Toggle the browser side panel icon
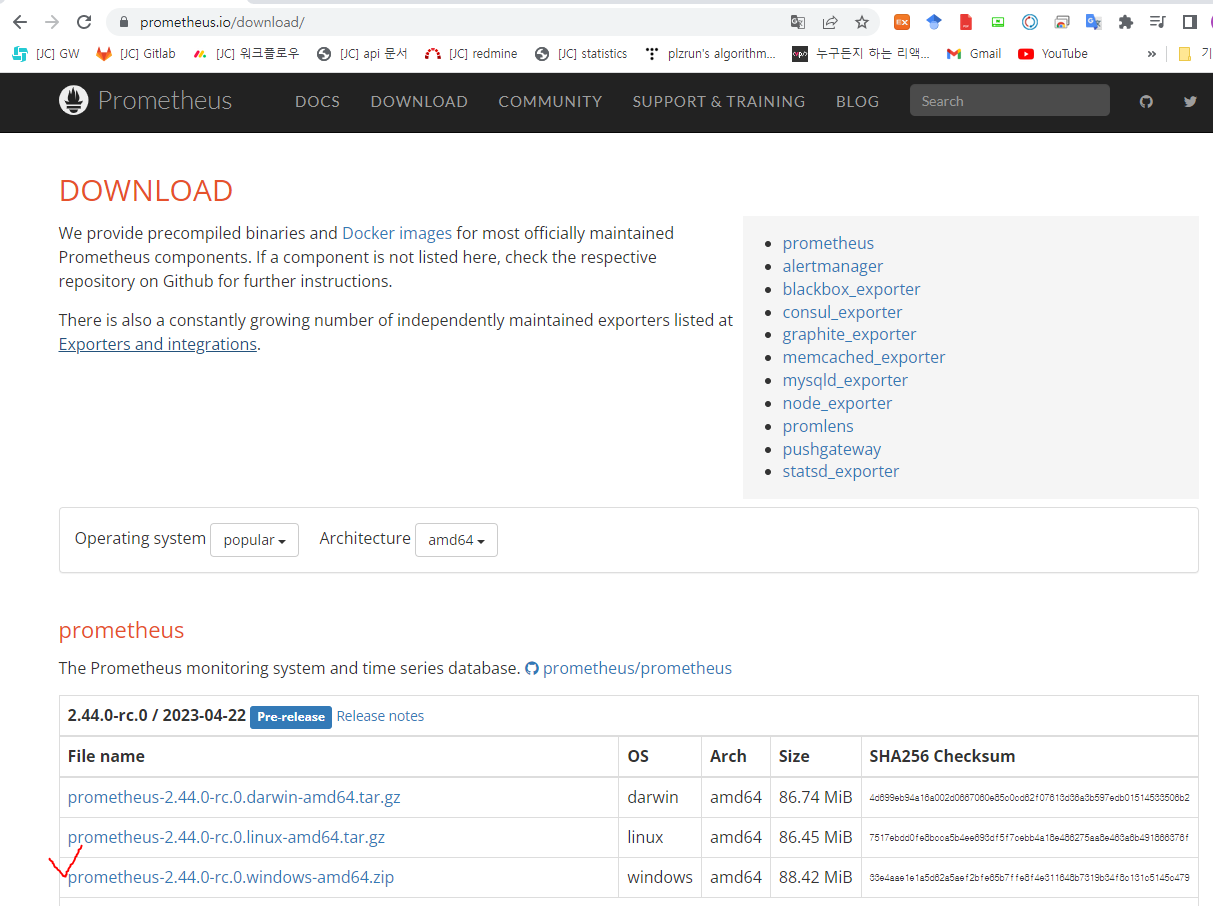 click(1189, 22)
